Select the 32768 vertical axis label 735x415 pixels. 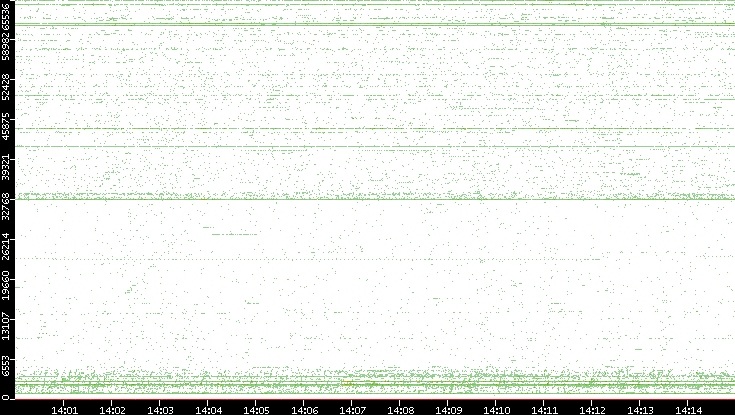[8, 207]
